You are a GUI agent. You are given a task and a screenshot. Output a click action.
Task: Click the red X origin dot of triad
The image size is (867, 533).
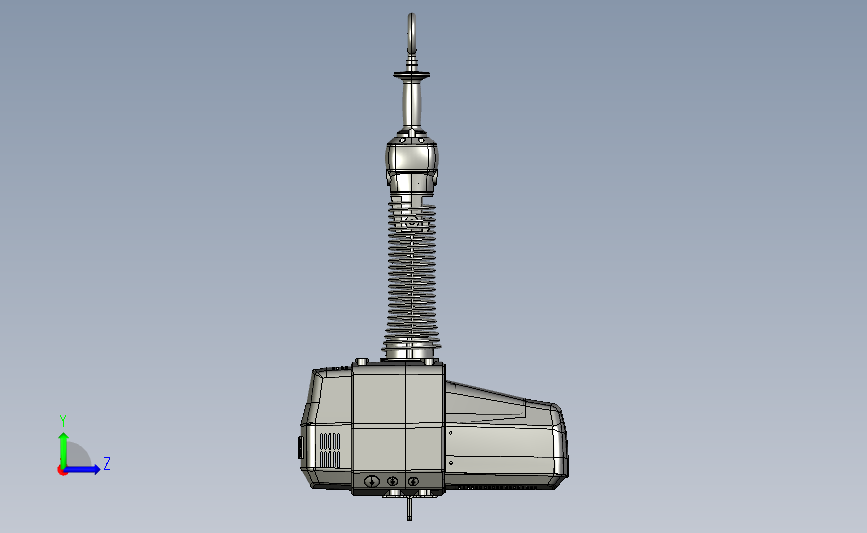pos(62,471)
